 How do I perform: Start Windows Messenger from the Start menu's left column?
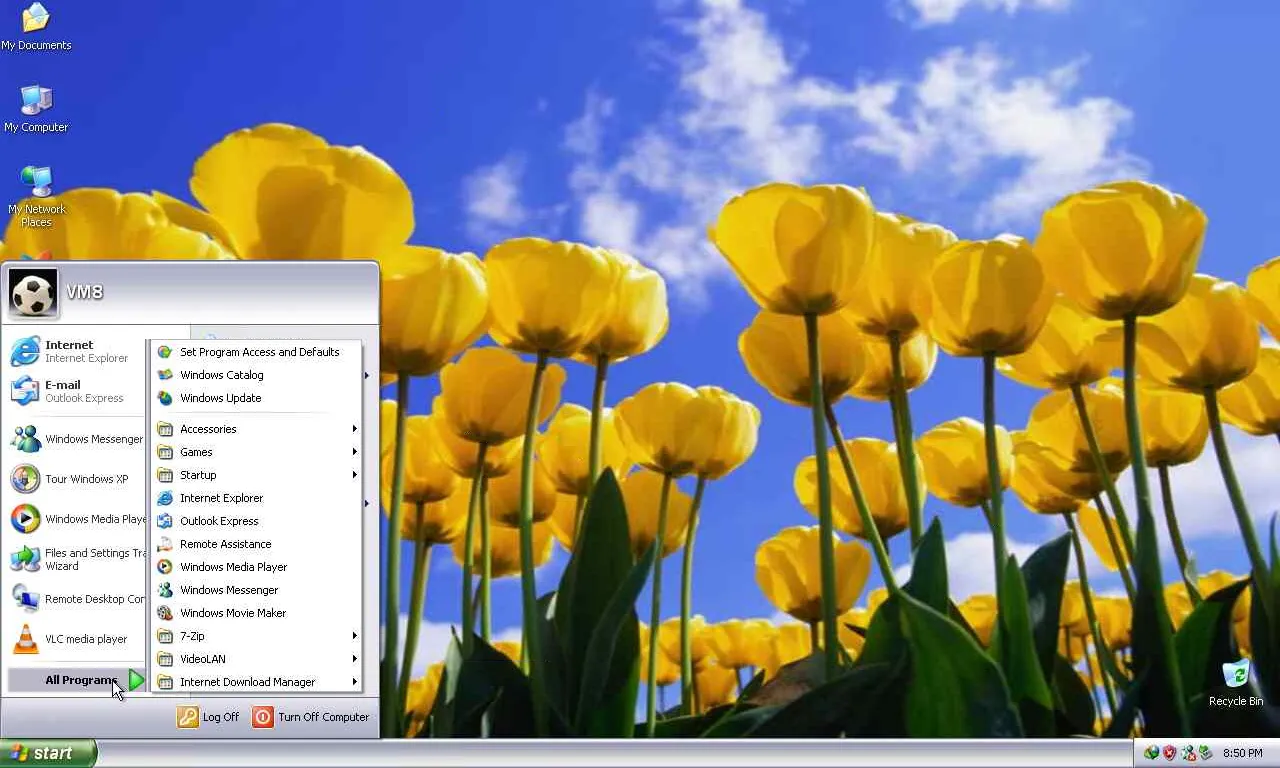tap(76, 439)
